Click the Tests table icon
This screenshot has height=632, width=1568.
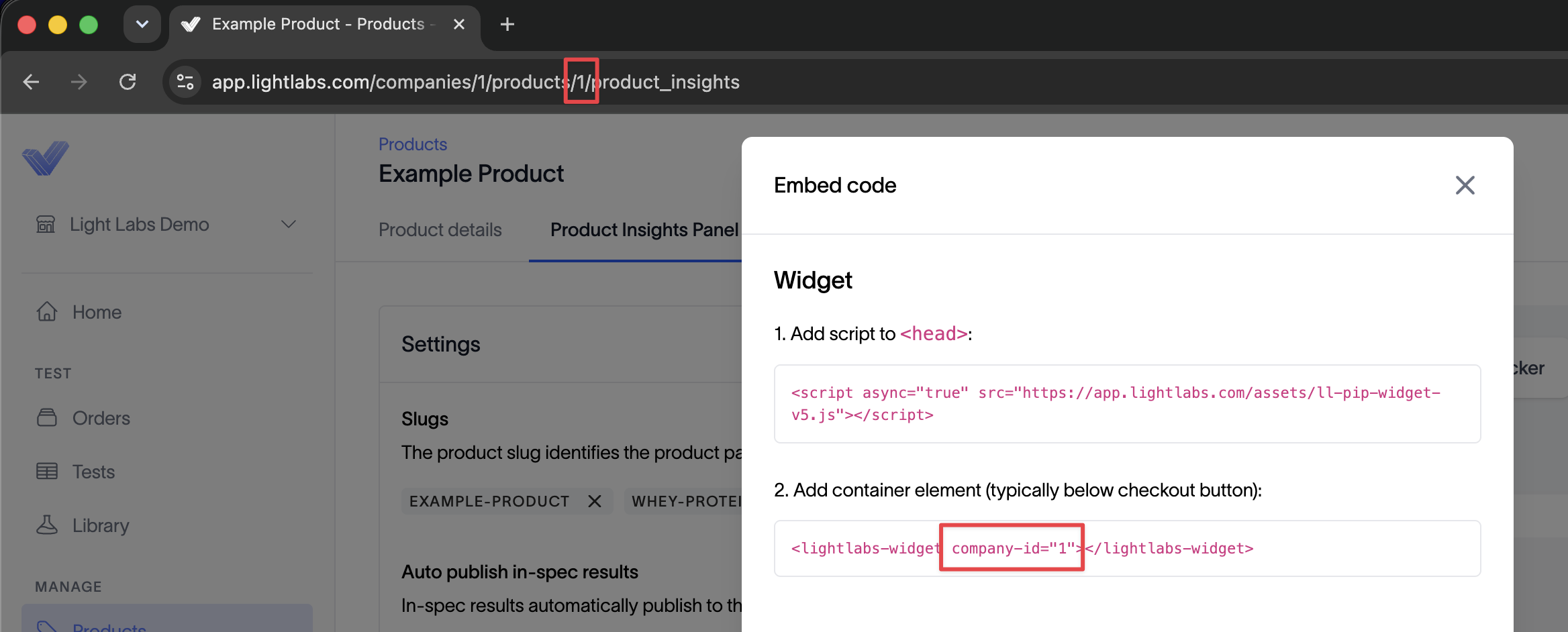[47, 471]
